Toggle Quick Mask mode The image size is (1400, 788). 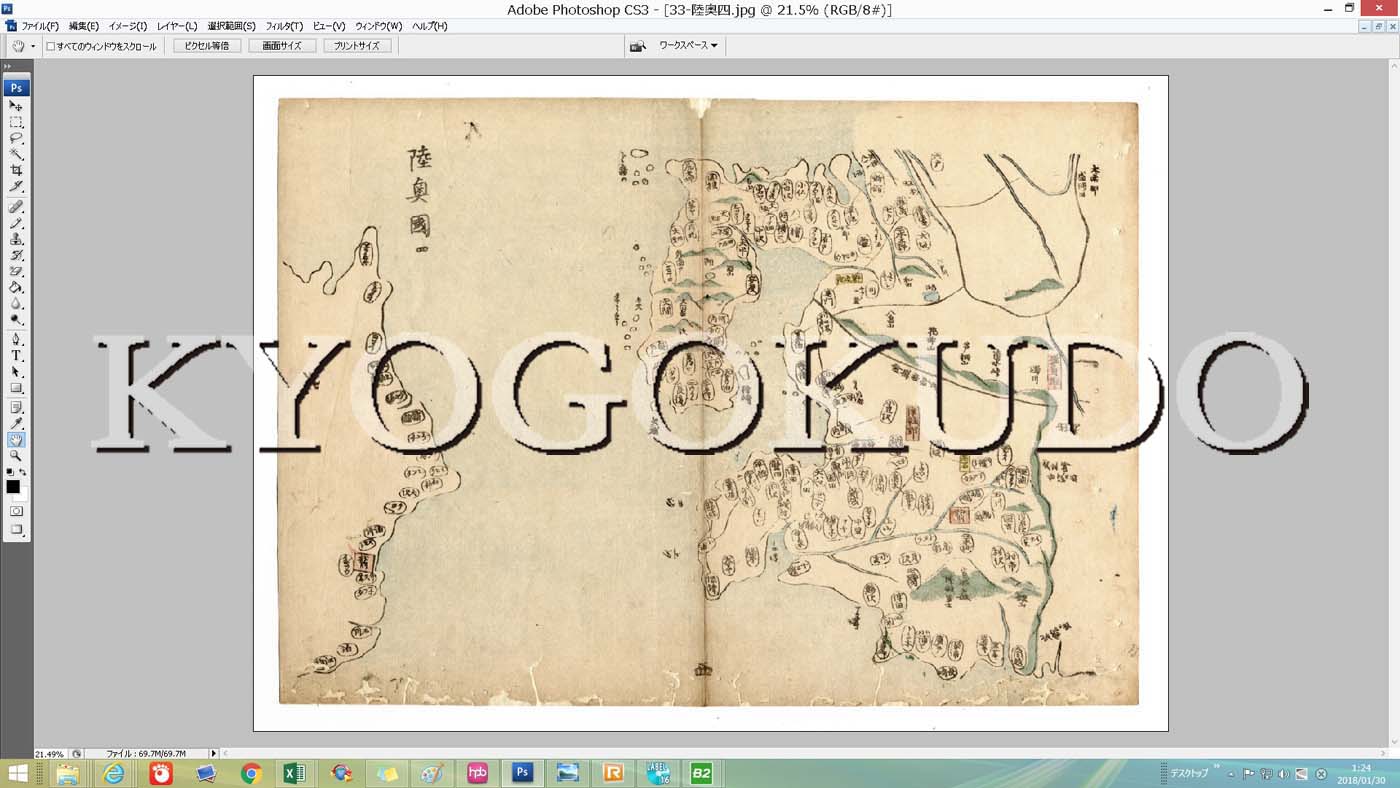(16, 511)
